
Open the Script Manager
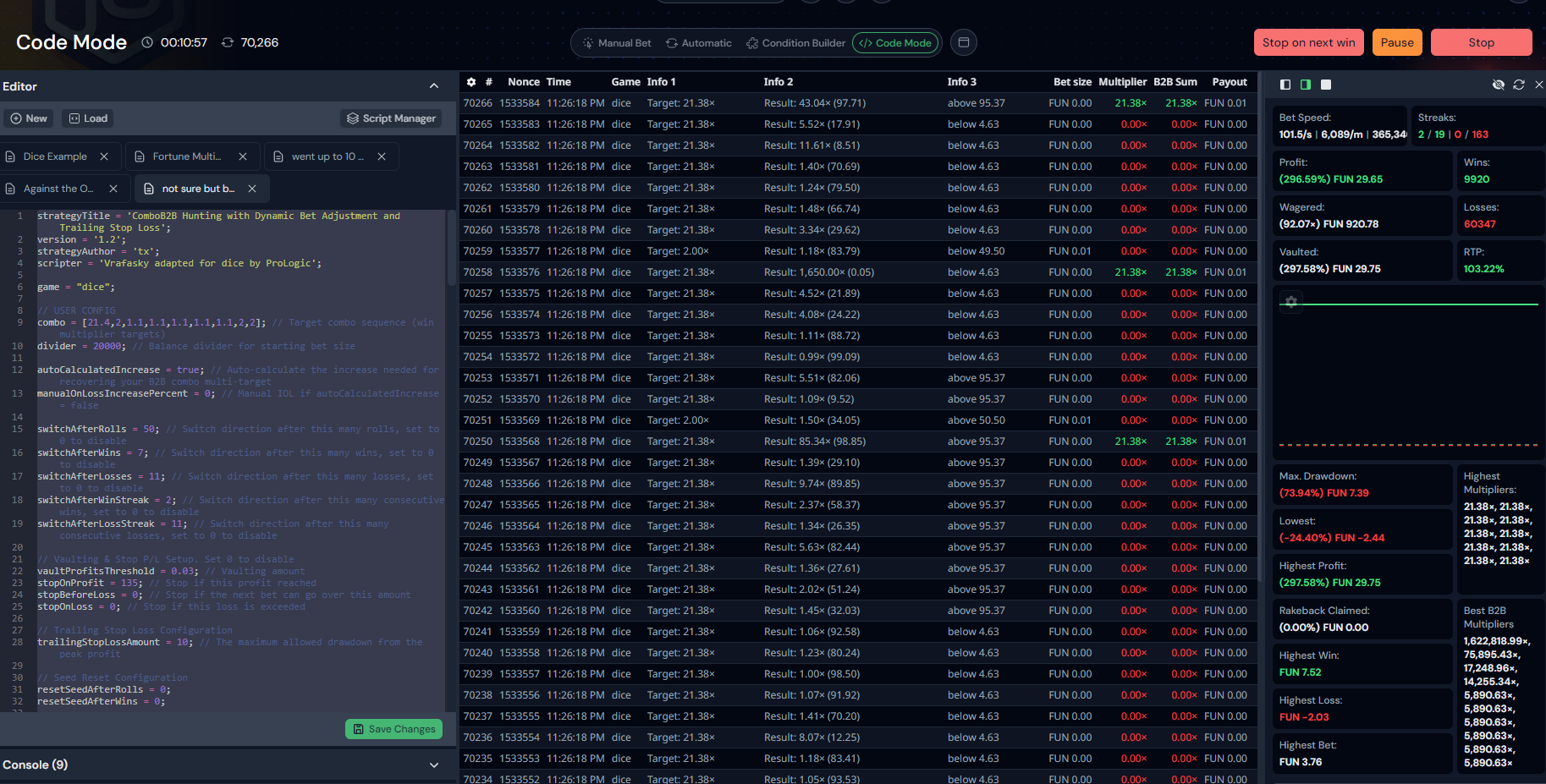pos(391,118)
